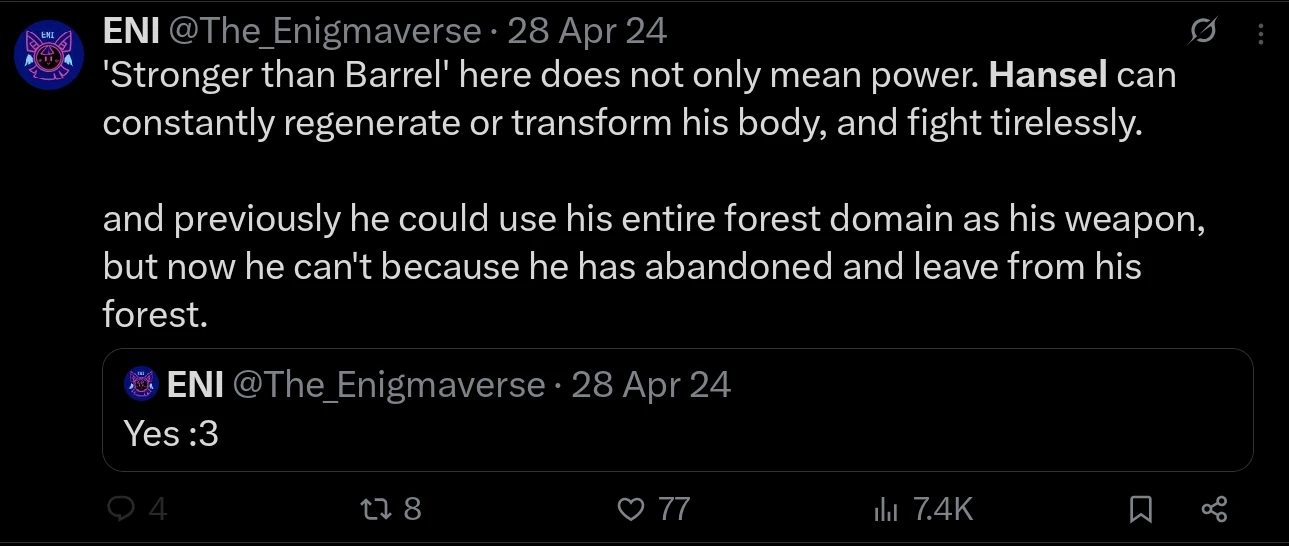This screenshot has height=546, width=1289.
Task: Click the share icon
Action: tap(1213, 510)
